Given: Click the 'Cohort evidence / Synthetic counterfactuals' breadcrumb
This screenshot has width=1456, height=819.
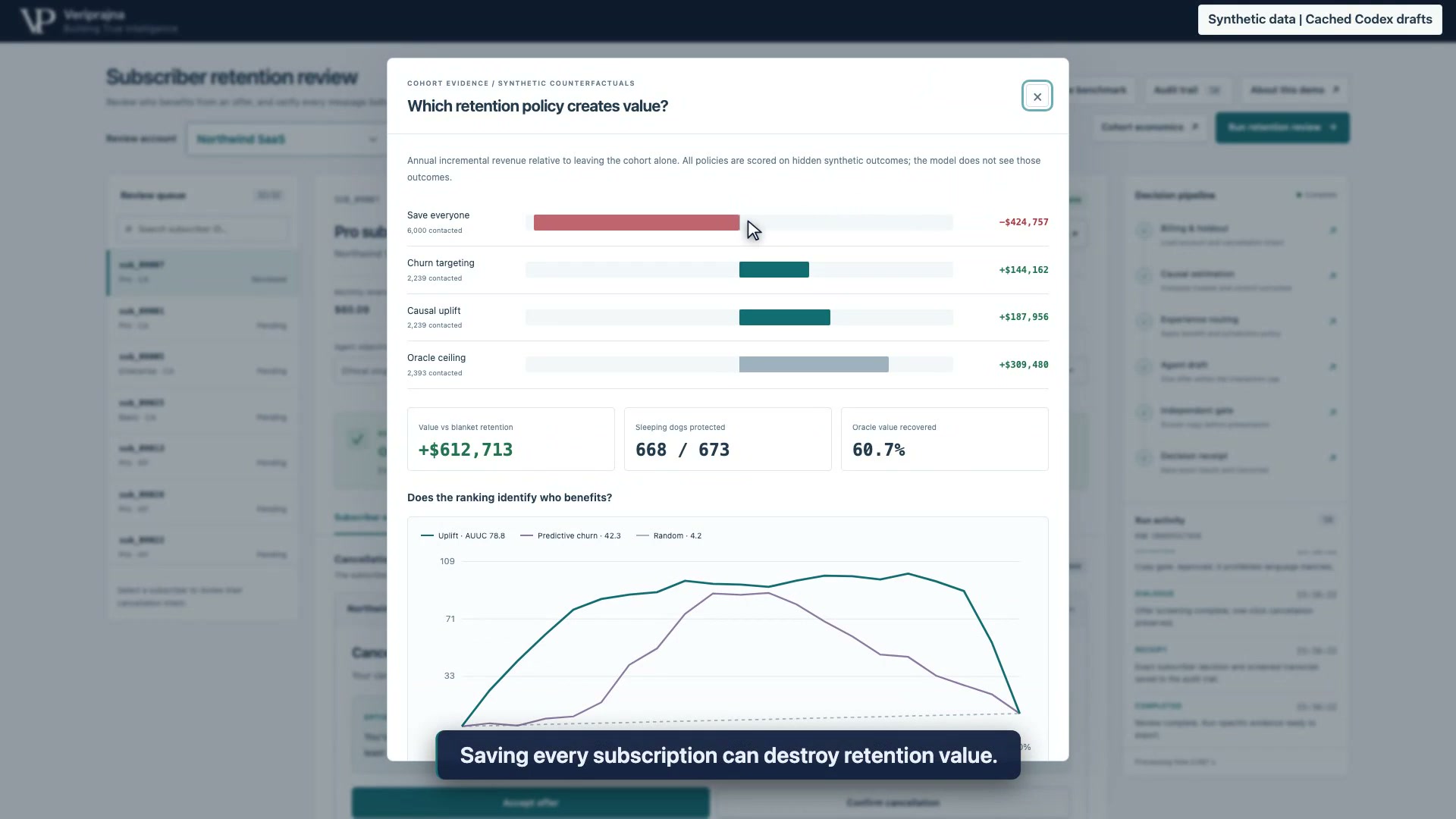Looking at the screenshot, I should click(521, 83).
